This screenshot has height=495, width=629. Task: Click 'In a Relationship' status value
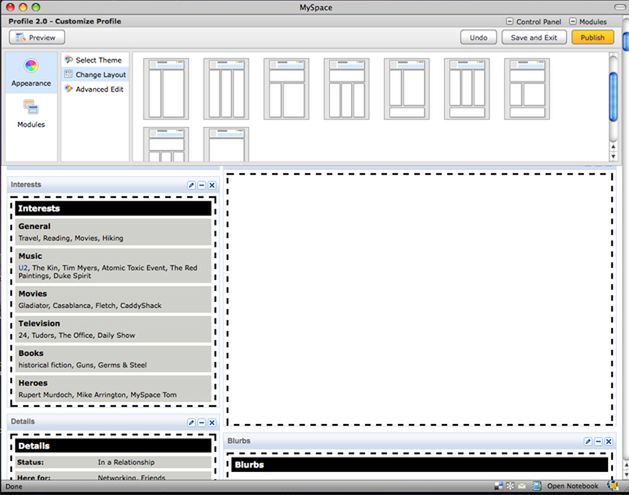pyautogui.click(x=126, y=462)
